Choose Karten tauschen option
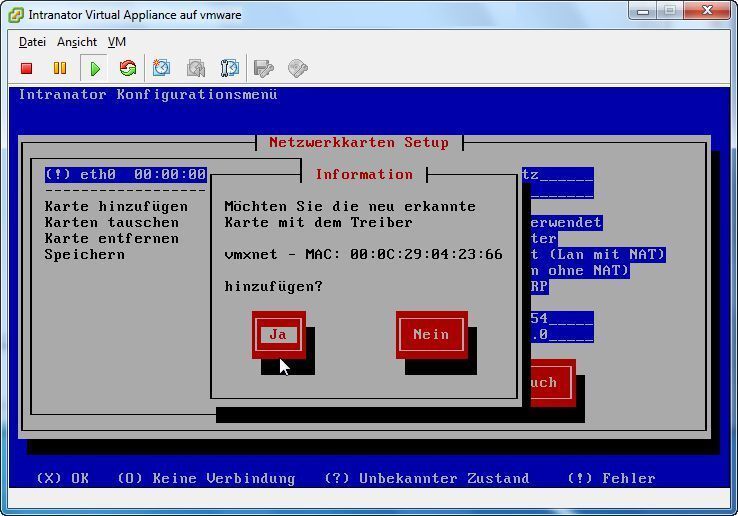Screen dimensions: 738x516 [x=112, y=222]
